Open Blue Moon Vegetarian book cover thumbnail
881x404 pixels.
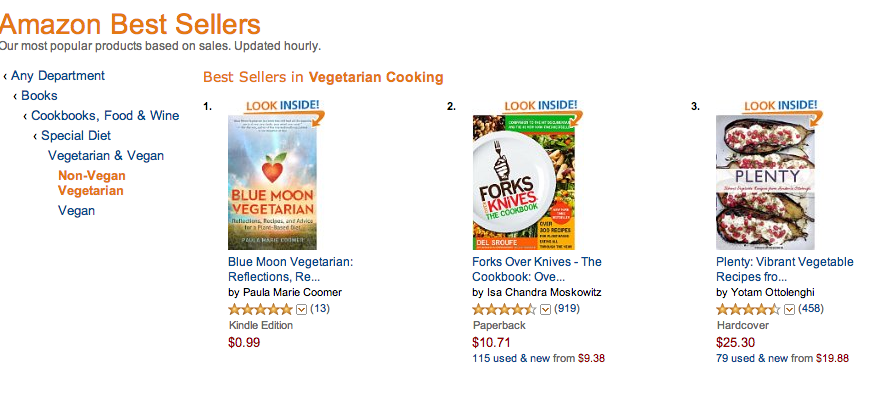[x=278, y=182]
